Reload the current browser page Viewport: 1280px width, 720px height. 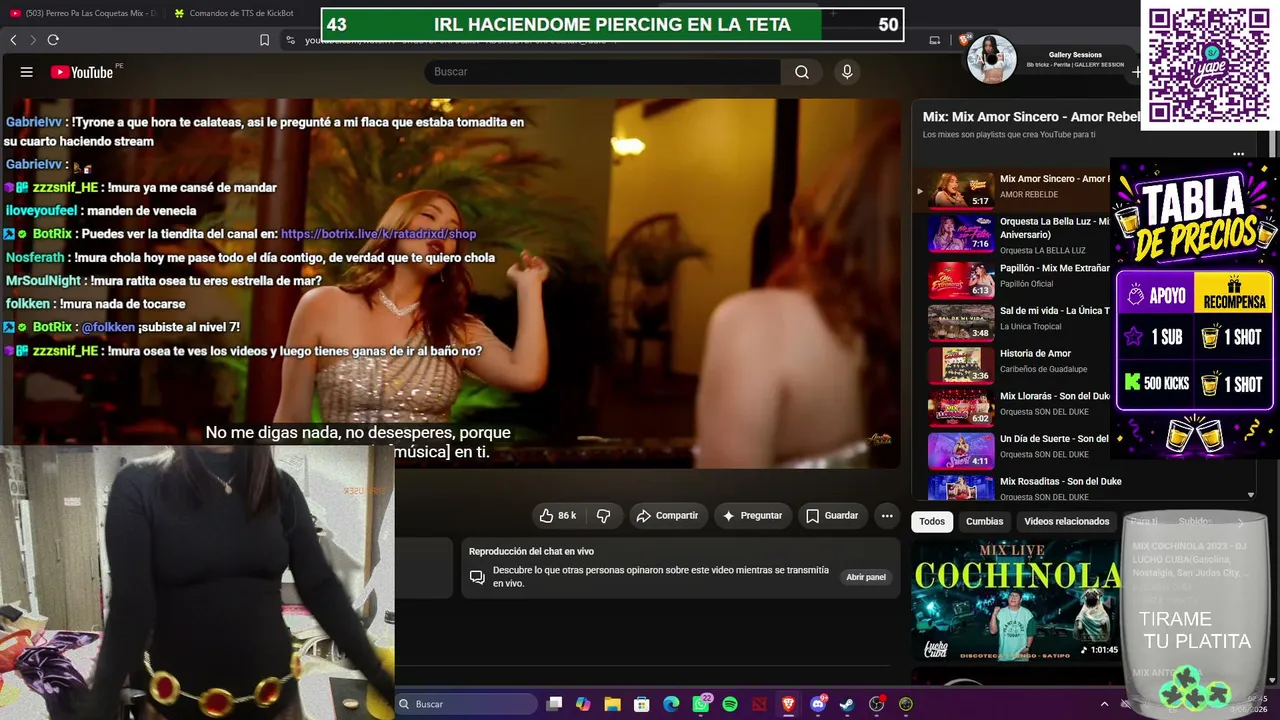pos(53,40)
